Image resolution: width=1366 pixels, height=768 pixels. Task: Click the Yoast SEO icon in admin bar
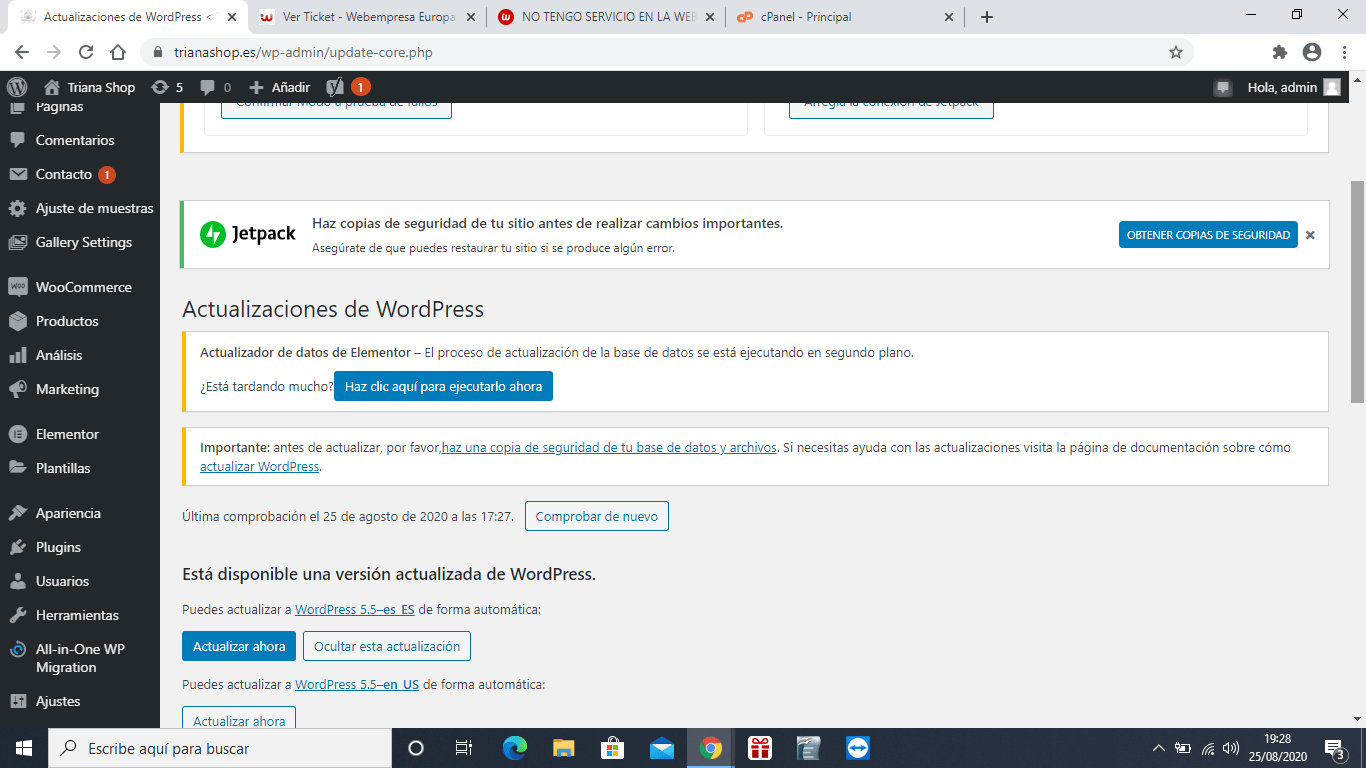(x=336, y=87)
